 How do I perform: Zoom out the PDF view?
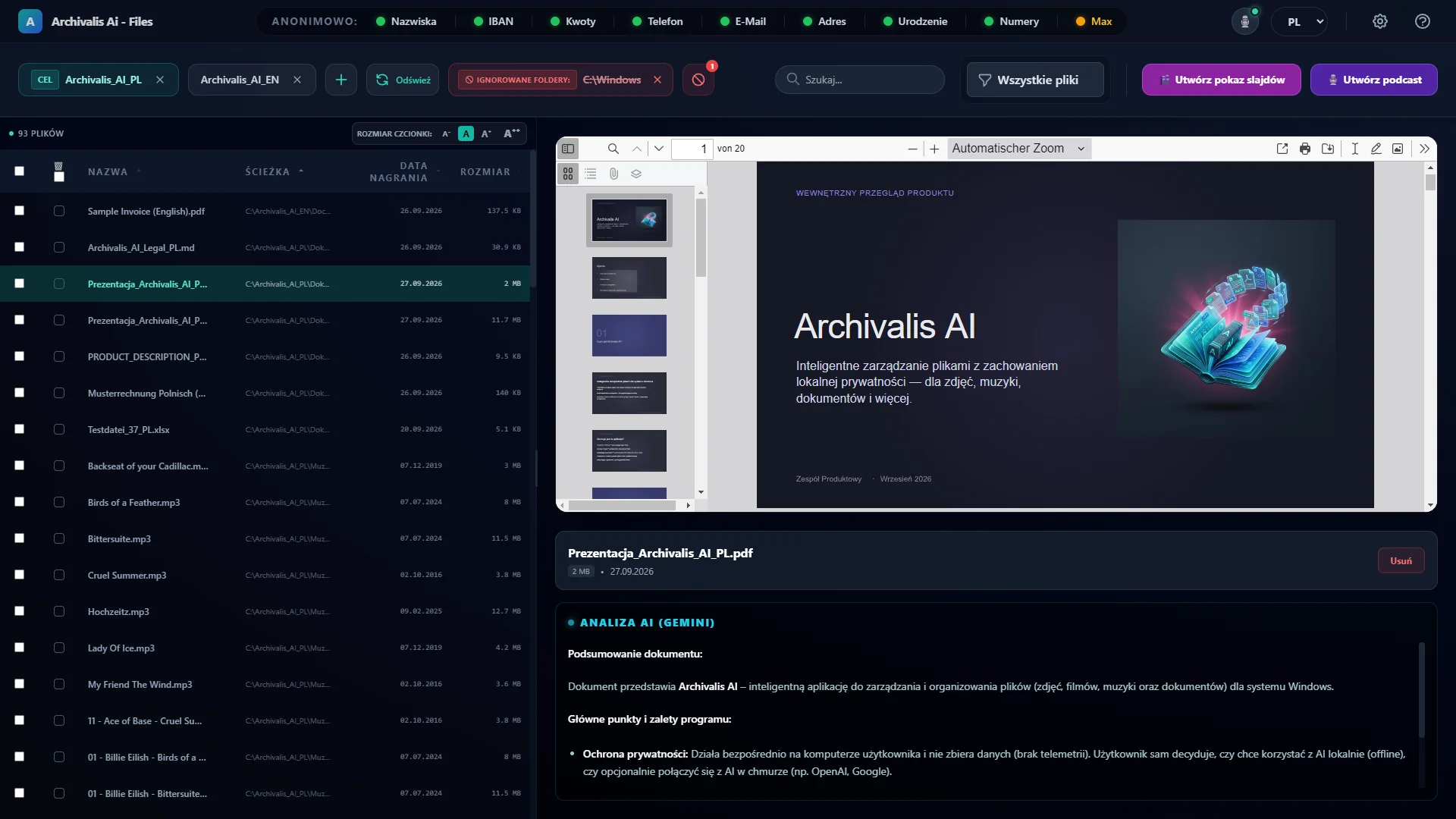tap(912, 149)
